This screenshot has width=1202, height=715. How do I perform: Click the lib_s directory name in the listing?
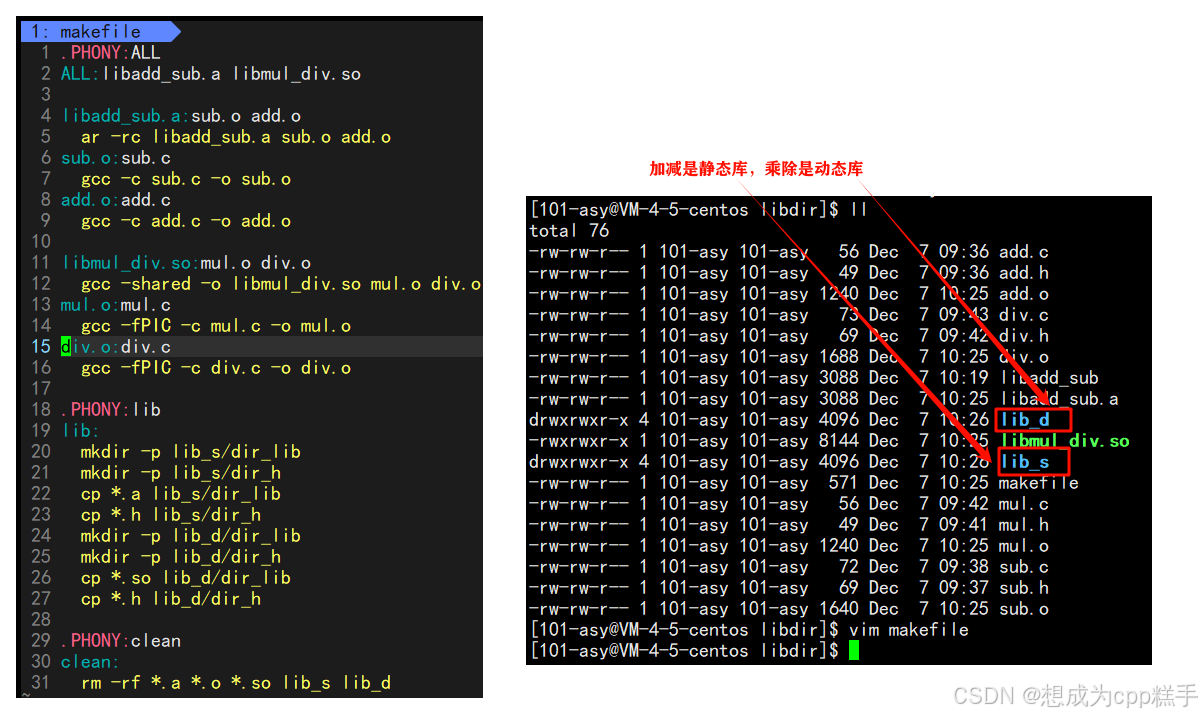[1025, 462]
